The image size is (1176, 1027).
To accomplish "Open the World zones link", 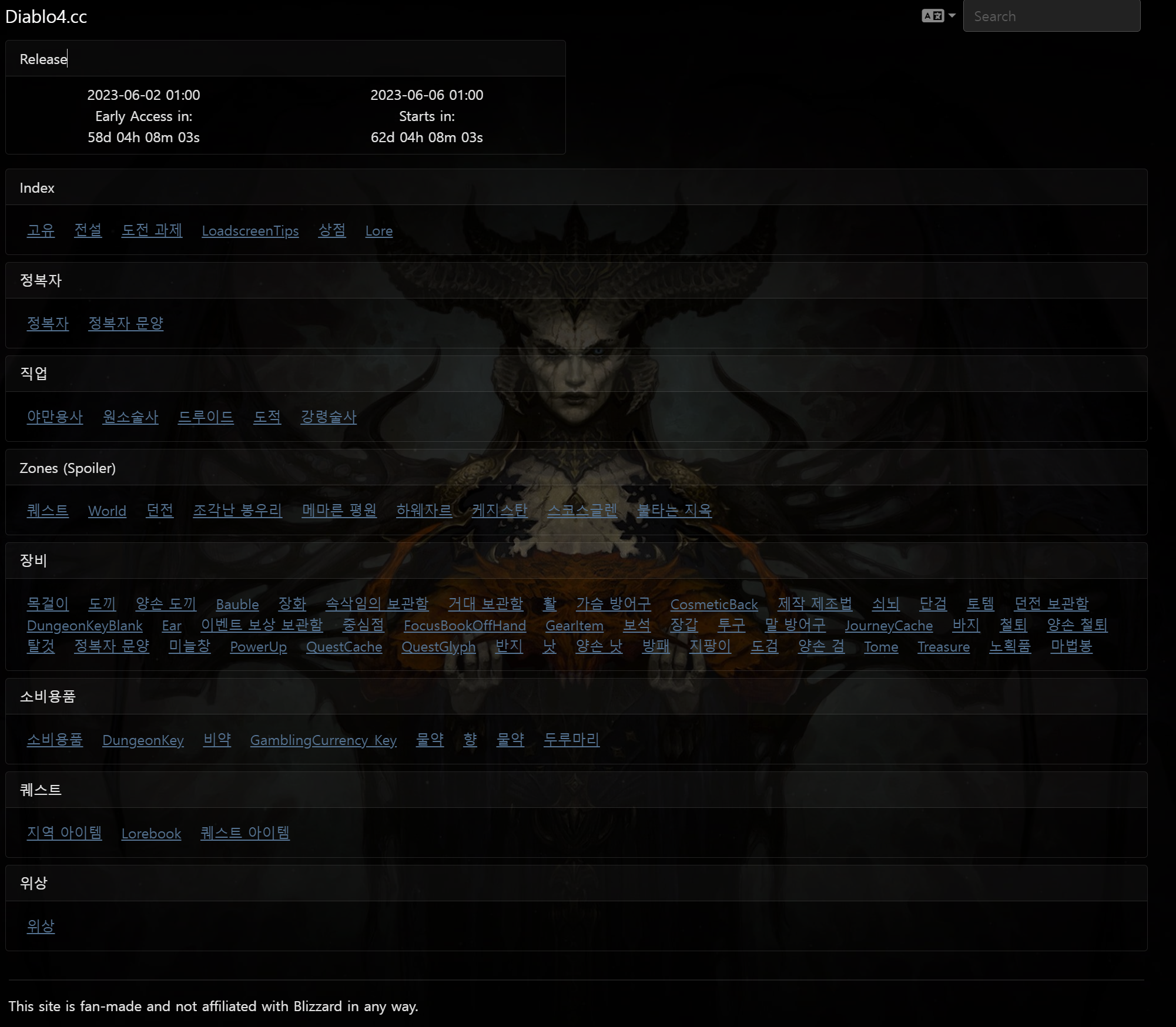I will coord(107,511).
